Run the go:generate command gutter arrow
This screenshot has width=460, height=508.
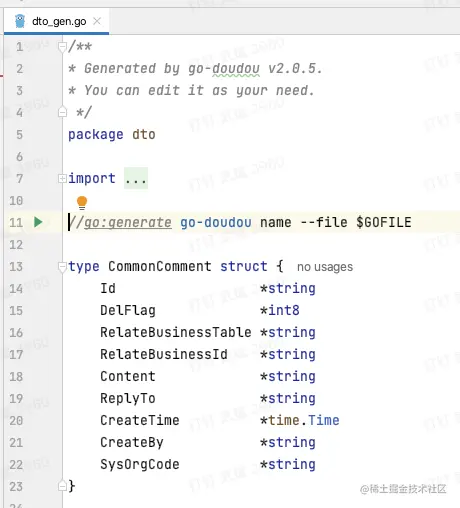tap(38, 222)
